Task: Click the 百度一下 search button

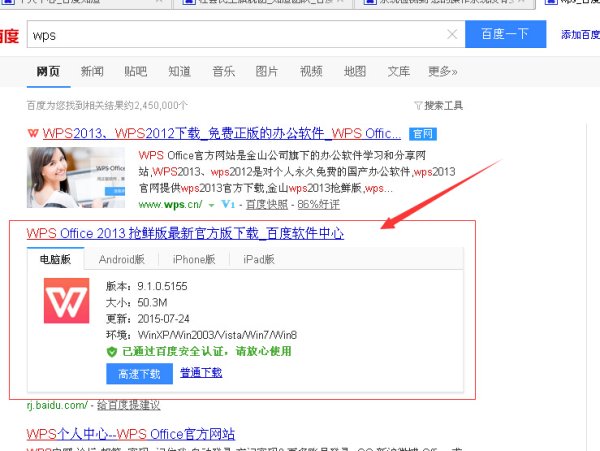Action: 505,34
